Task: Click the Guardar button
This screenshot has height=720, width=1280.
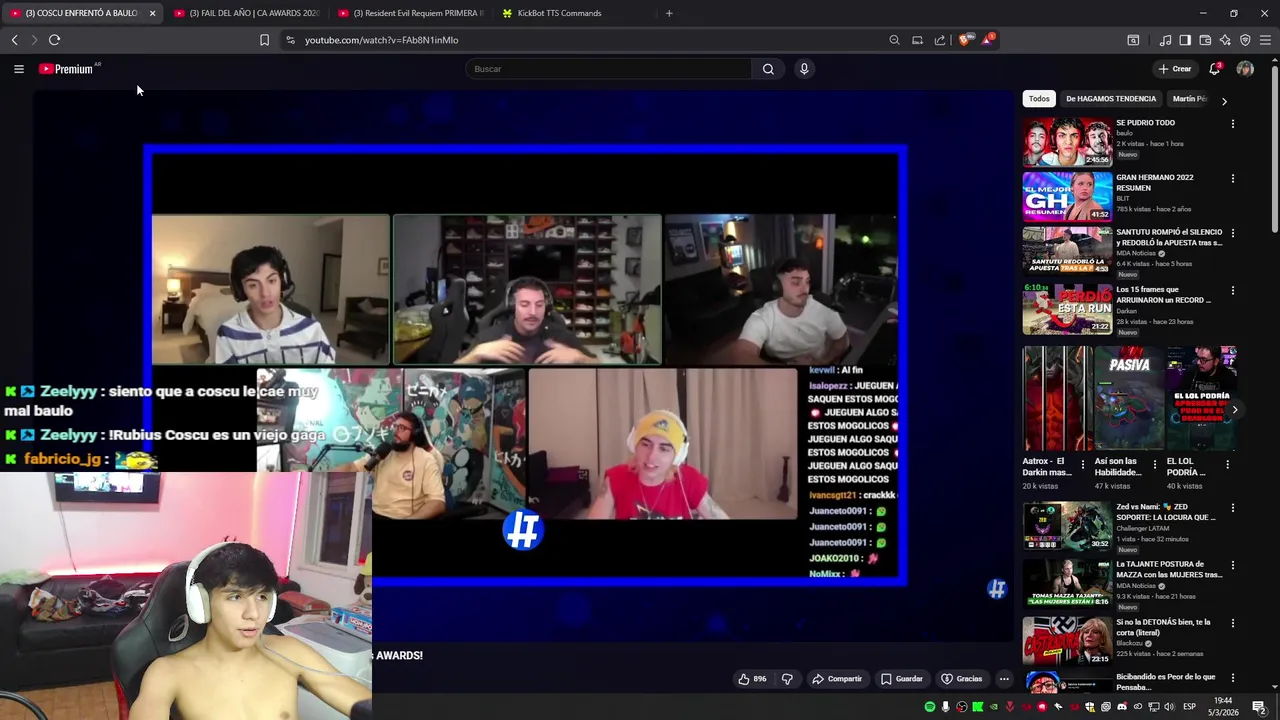Action: [x=902, y=679]
